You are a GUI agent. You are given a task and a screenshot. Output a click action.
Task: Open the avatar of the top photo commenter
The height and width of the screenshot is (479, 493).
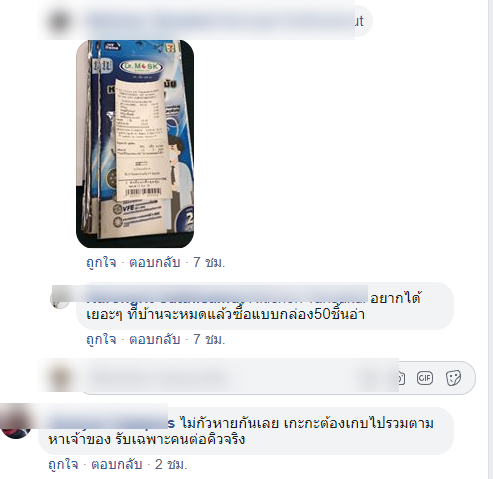pos(59,21)
